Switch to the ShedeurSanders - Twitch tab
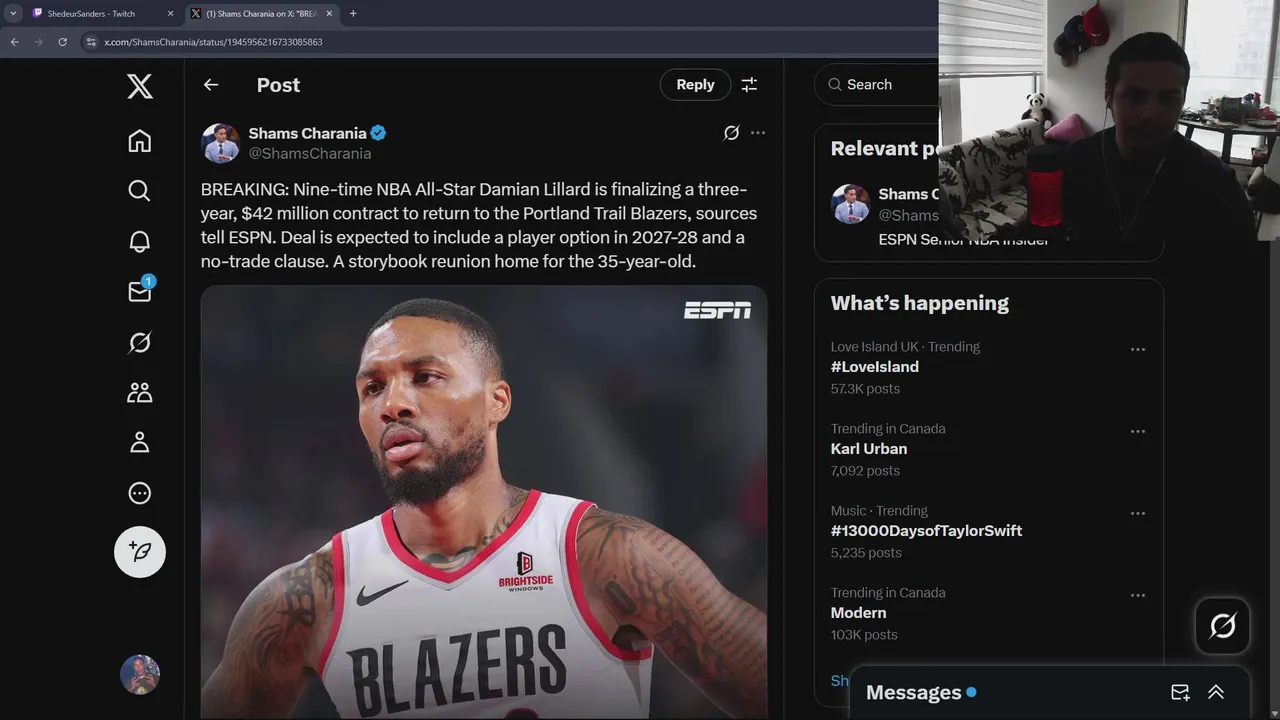 (90, 14)
